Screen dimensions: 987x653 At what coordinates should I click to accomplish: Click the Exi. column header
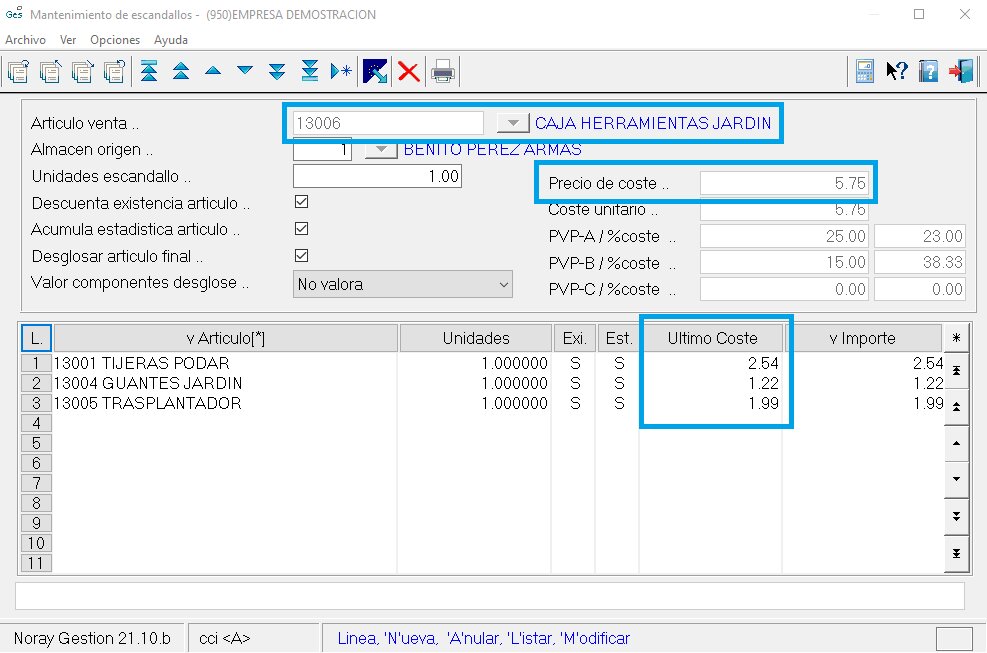pos(574,338)
